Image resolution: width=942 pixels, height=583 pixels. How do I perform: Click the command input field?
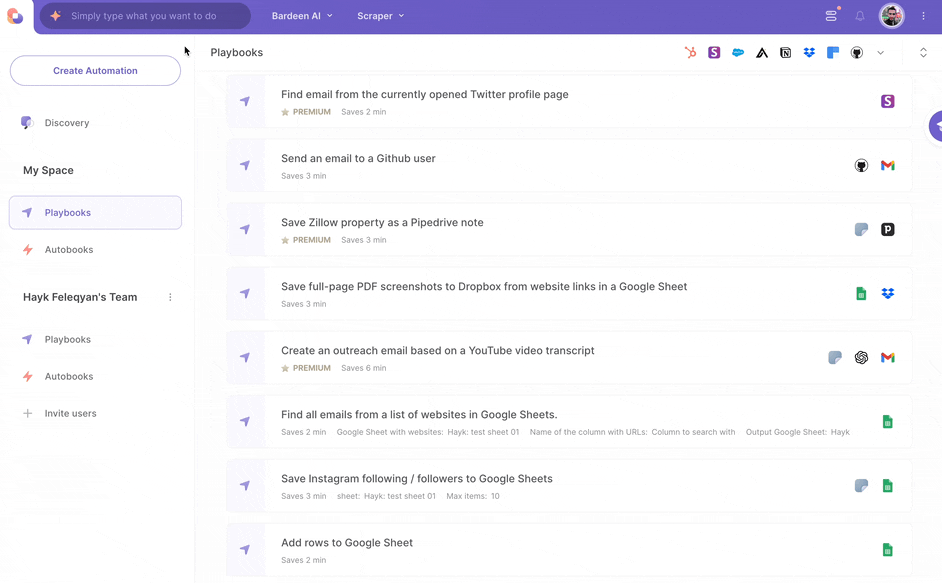144,16
